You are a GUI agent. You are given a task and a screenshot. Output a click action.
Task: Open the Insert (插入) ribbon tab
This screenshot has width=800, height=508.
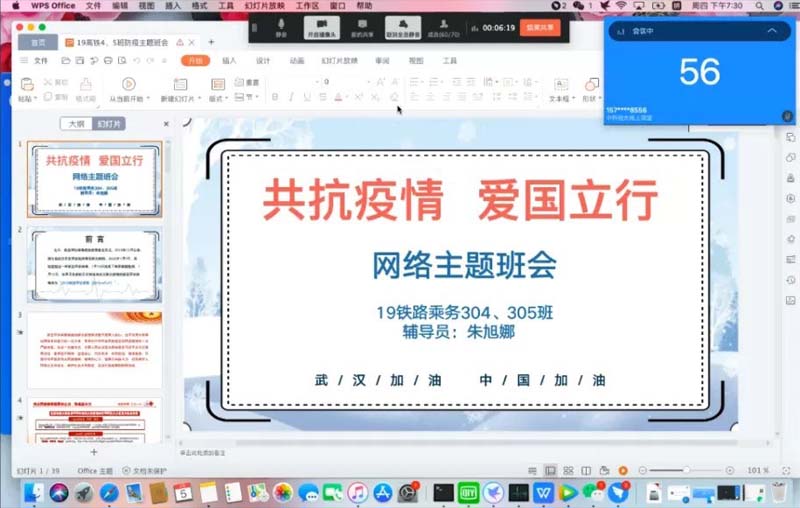point(229,61)
